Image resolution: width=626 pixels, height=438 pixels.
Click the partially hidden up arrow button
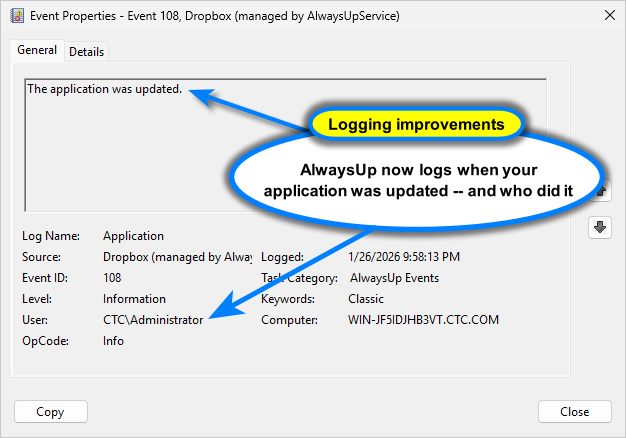[603, 190]
